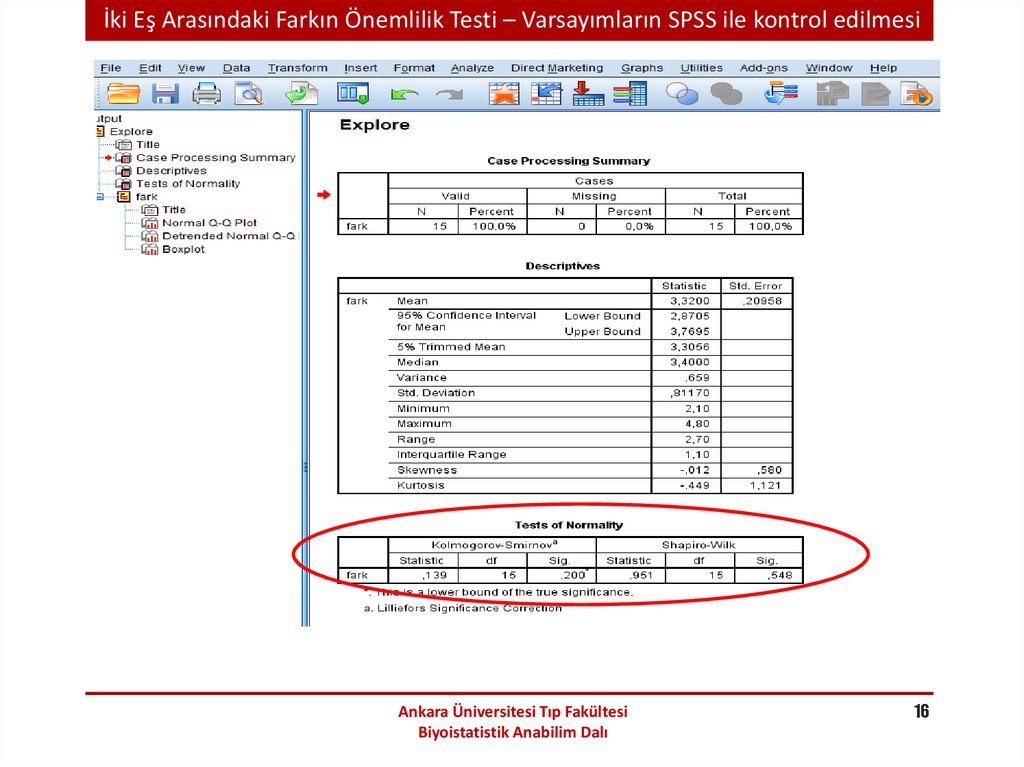Click the Tests of Normality table
This screenshot has width=1024, height=767.
pos(570,560)
